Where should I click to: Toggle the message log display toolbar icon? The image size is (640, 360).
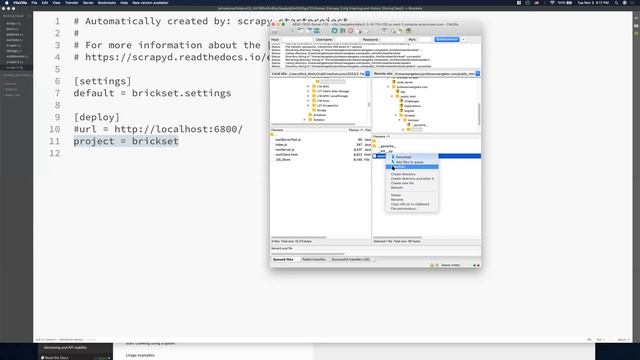(x=293, y=31)
